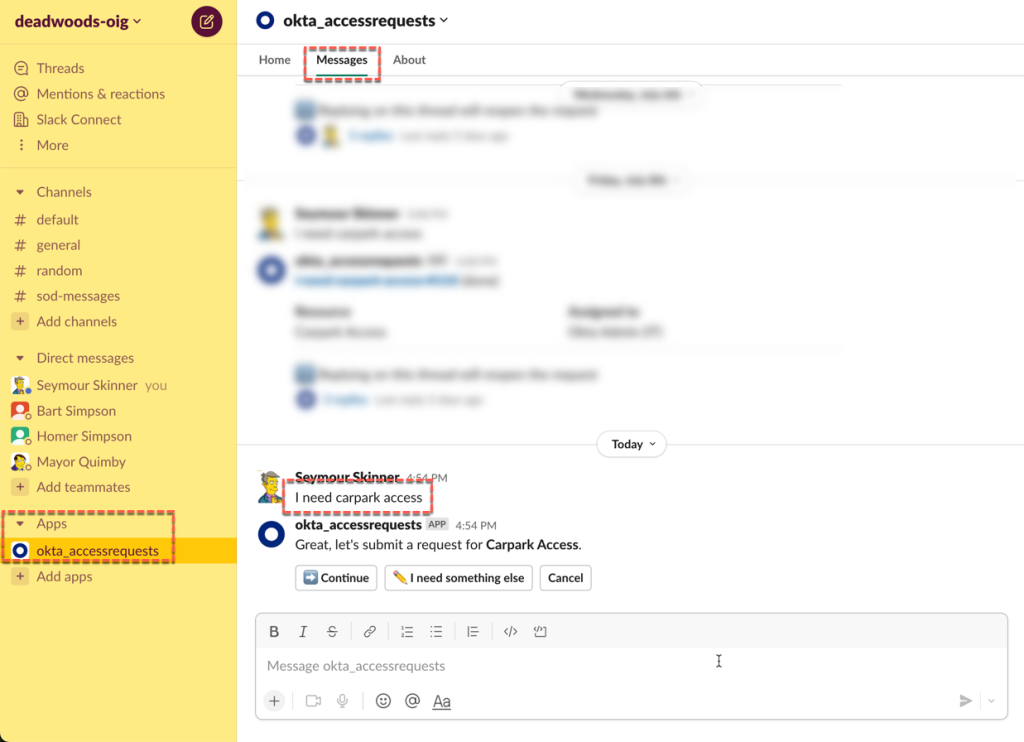Viewport: 1024px width, 742px height.
Task: Collapse the Channels section
Action: pos(20,192)
